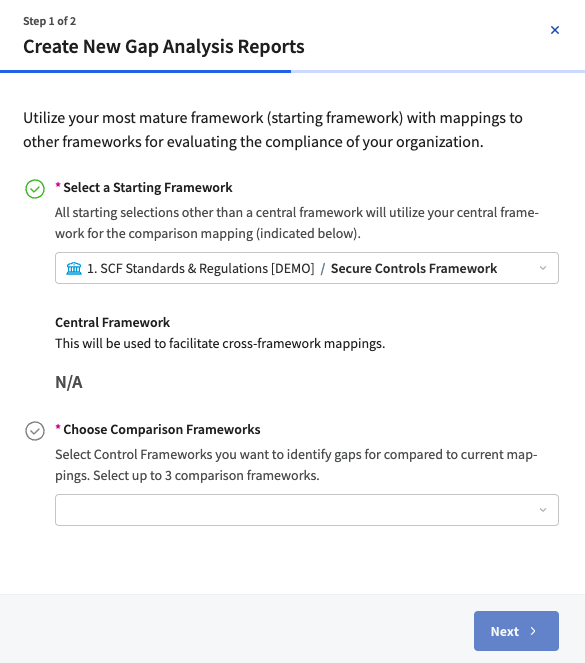Image resolution: width=585 pixels, height=663 pixels.
Task: Proceed with the Next button label
Action: coord(505,631)
